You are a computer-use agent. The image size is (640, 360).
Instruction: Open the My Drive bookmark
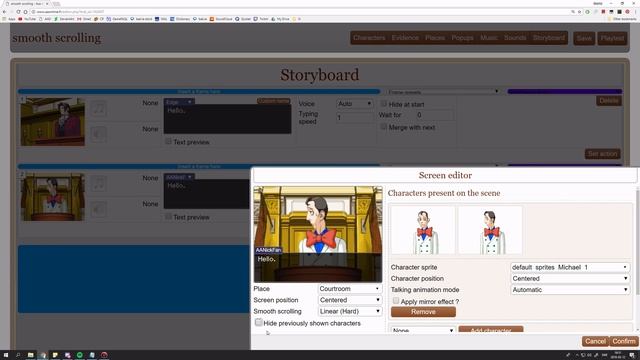pos(280,19)
